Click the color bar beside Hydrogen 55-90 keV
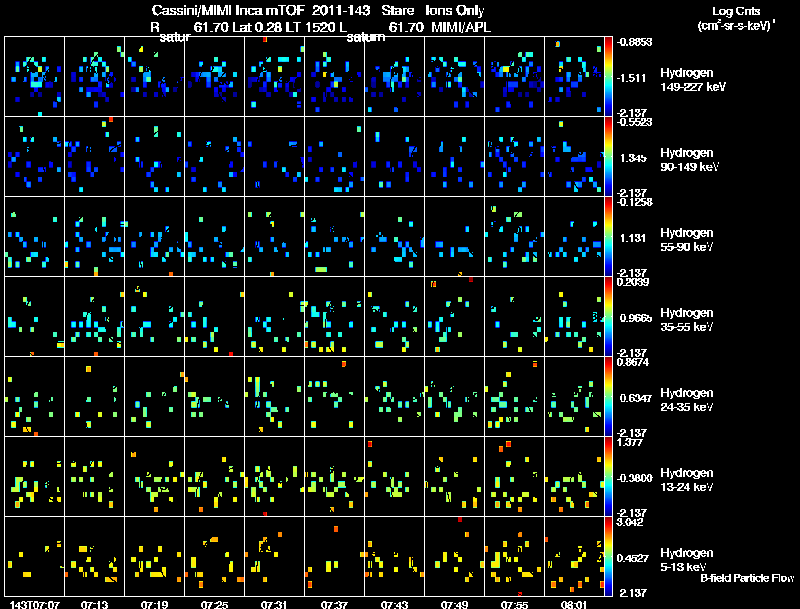 coord(608,237)
